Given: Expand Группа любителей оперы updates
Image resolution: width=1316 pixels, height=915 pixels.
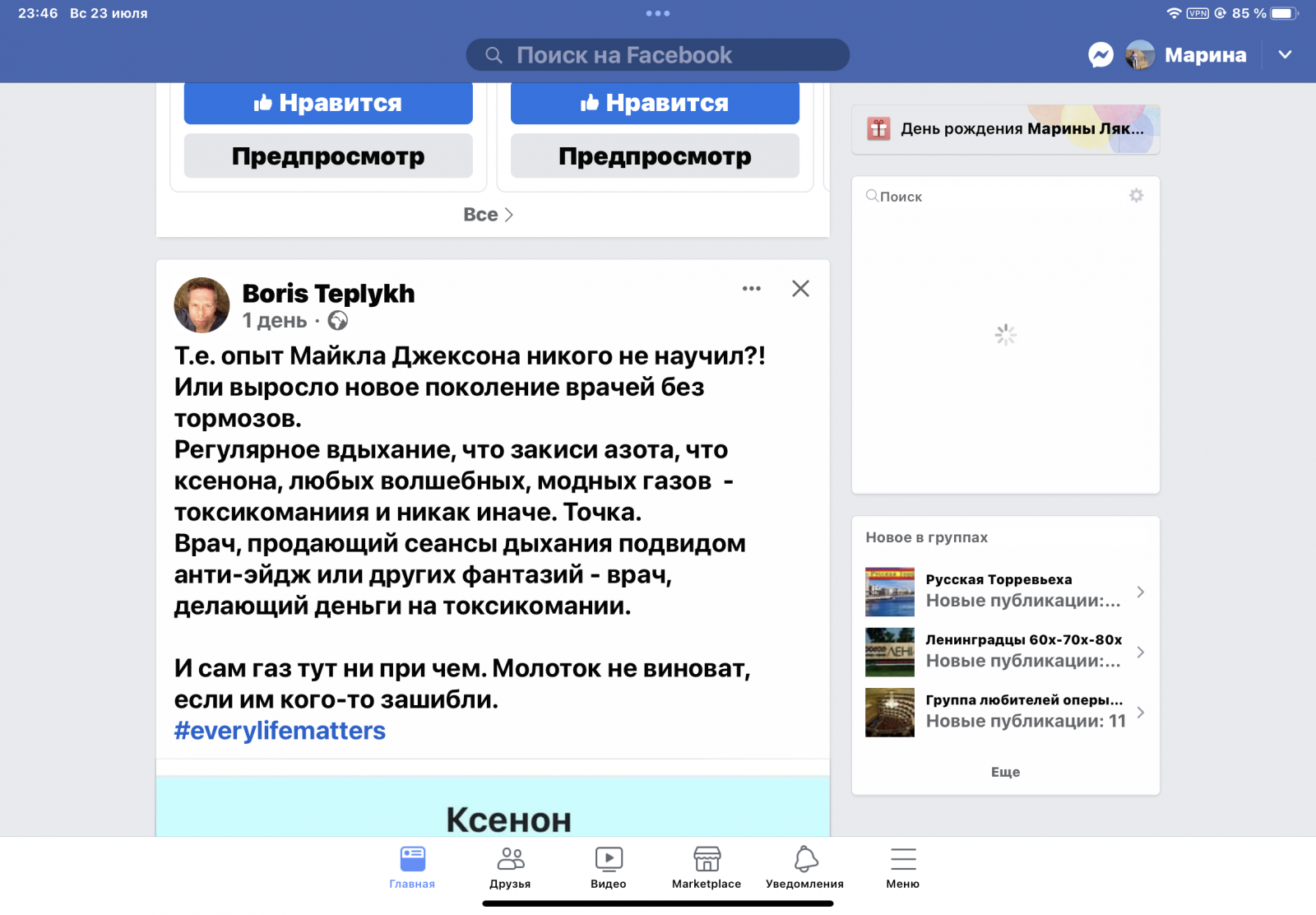Looking at the screenshot, I should pyautogui.click(x=1140, y=712).
